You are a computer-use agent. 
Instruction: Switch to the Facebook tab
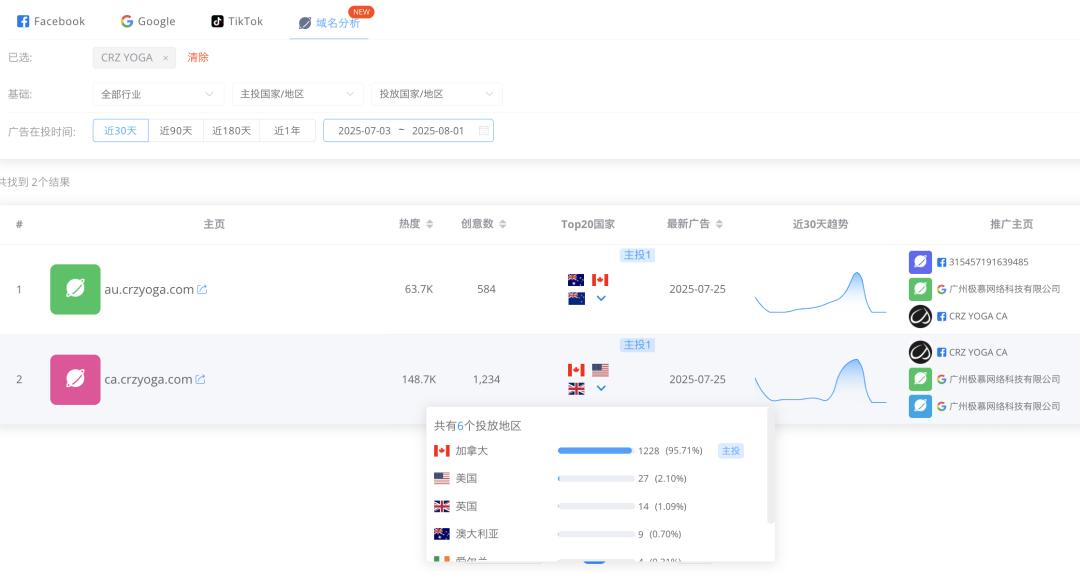pyautogui.click(x=51, y=21)
